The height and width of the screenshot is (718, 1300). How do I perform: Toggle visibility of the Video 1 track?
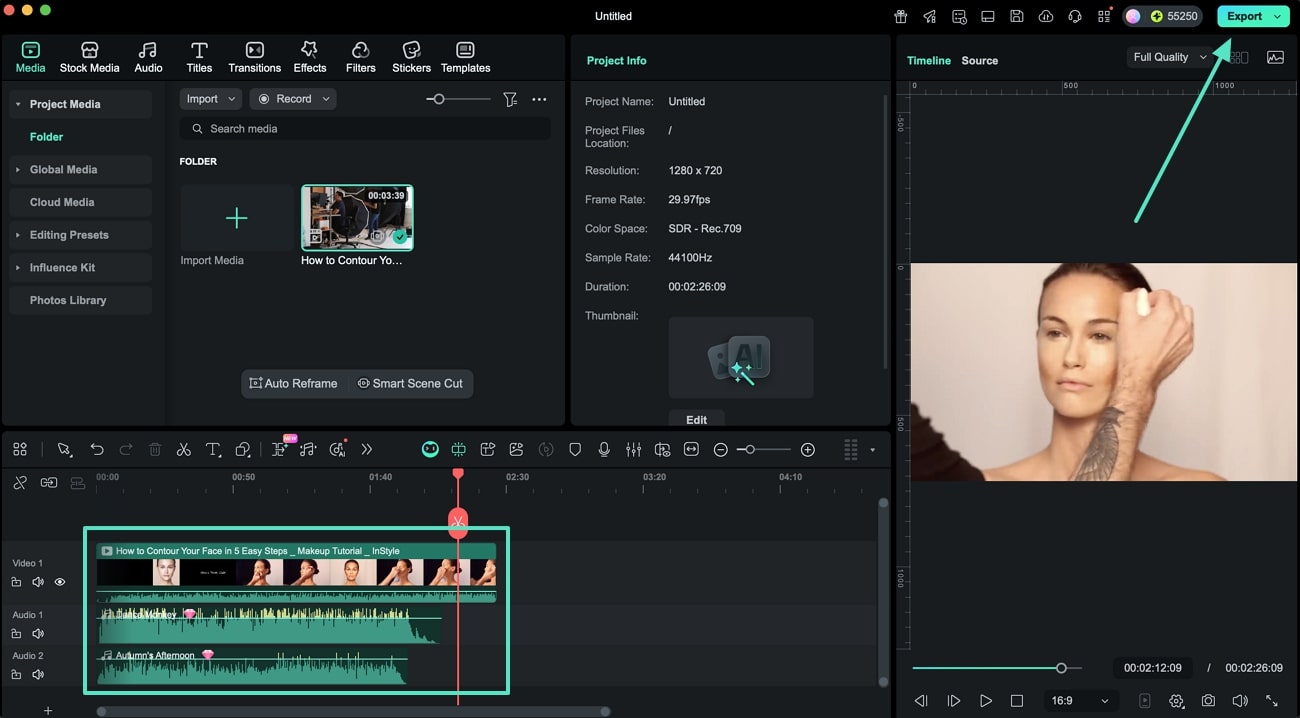59,581
